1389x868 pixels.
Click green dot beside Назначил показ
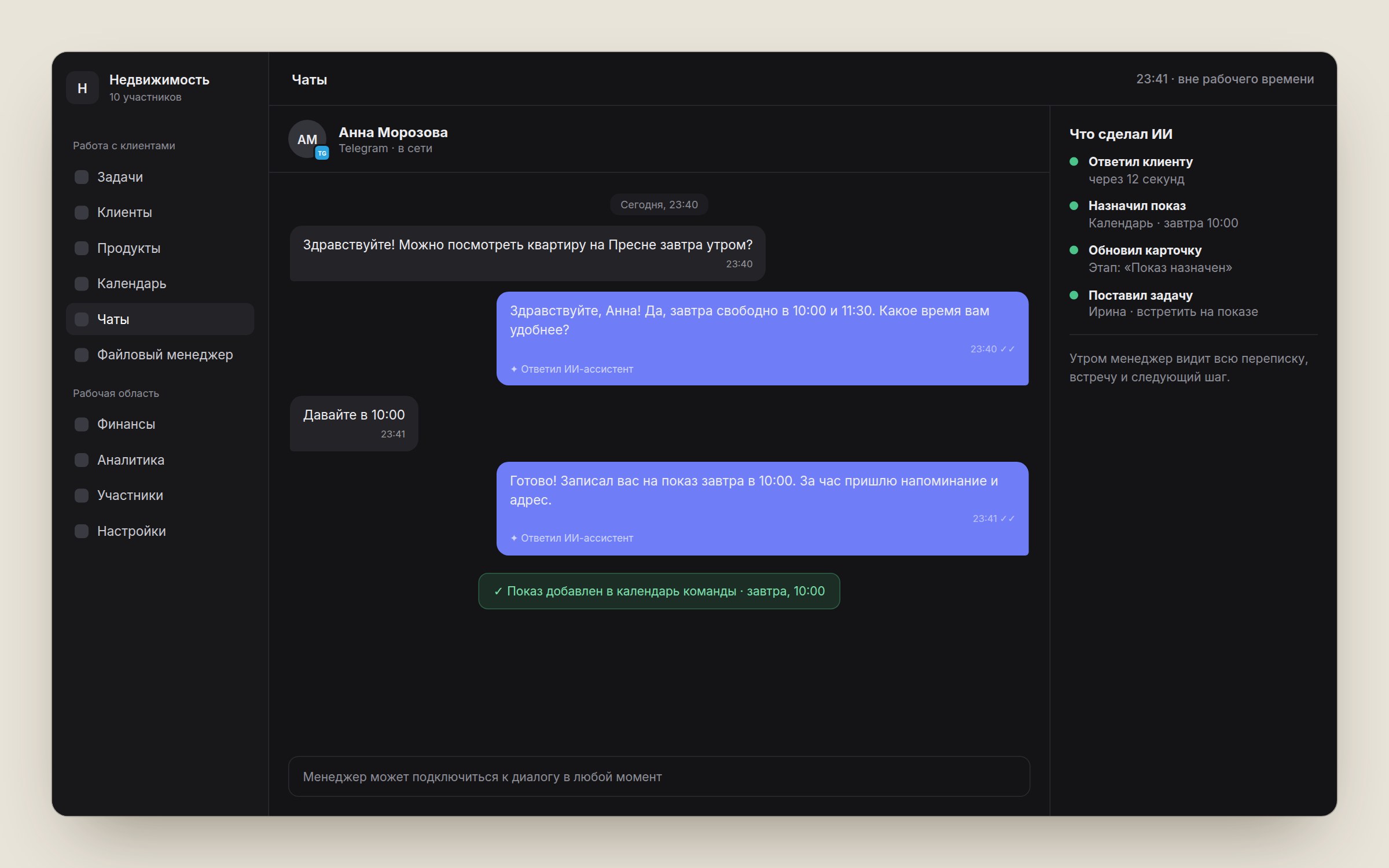[x=1074, y=205]
